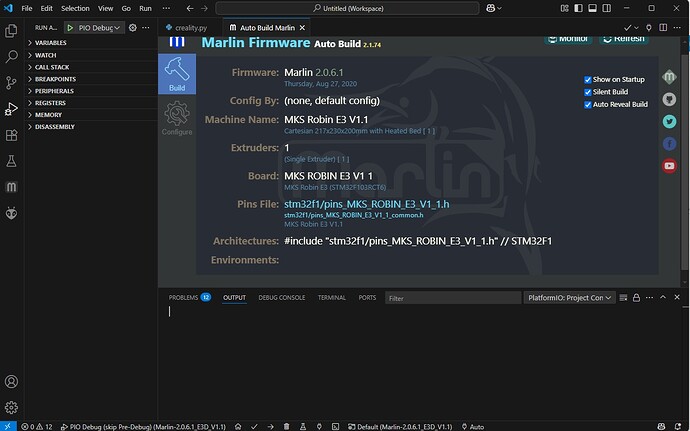
Task: Open launch.json via debug gear icon
Action: [132, 28]
